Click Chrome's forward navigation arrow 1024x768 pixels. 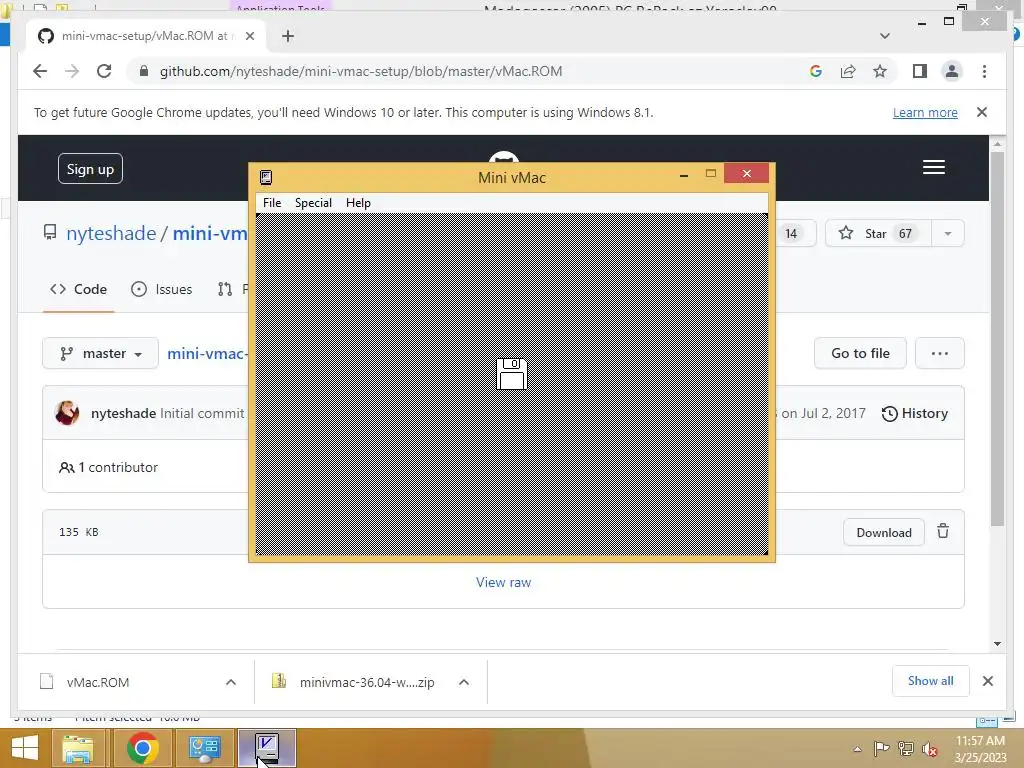72,71
